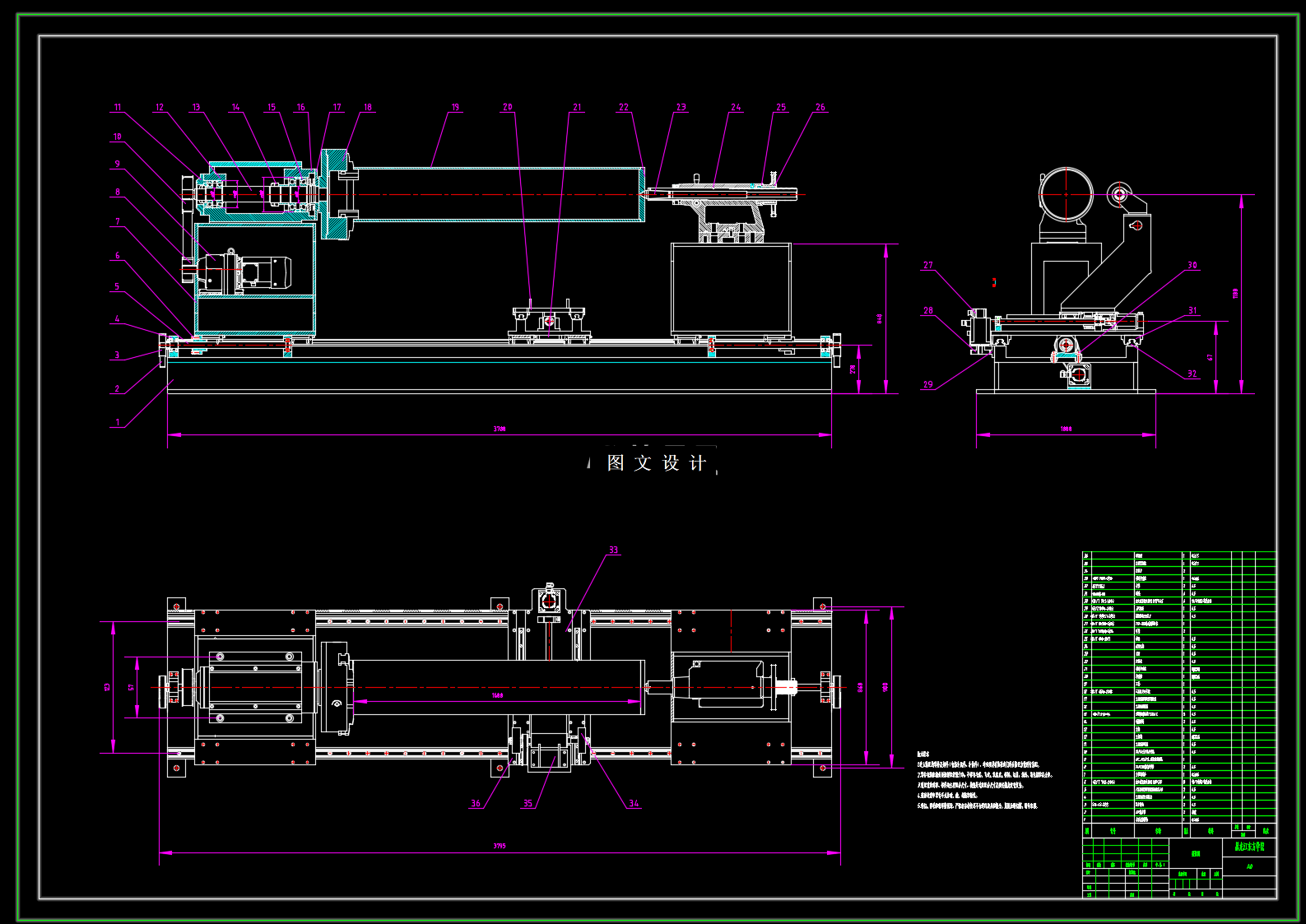Select part callout number 10

pyautogui.click(x=118, y=137)
